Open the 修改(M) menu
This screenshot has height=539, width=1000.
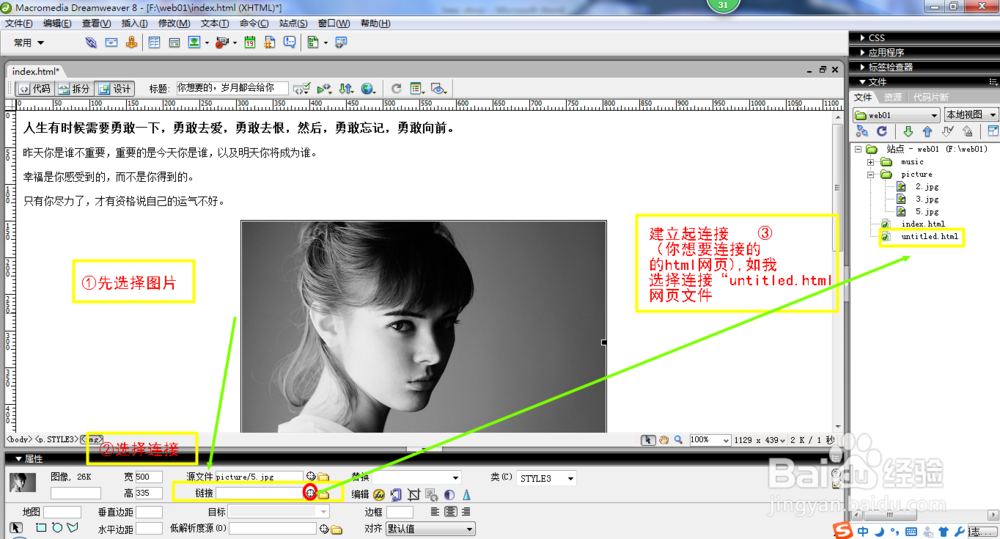[x=174, y=24]
